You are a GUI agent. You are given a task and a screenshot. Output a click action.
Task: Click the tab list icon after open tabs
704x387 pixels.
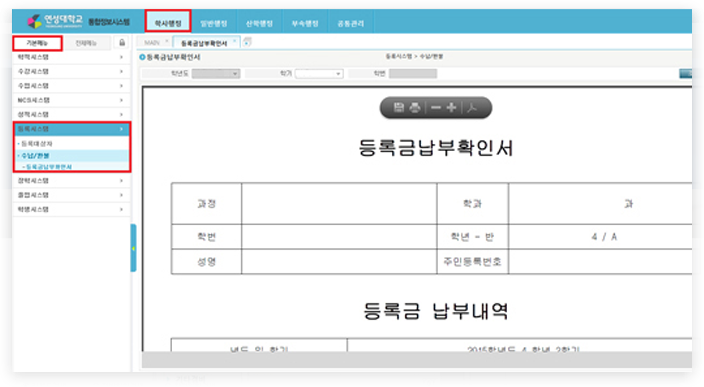tap(247, 42)
